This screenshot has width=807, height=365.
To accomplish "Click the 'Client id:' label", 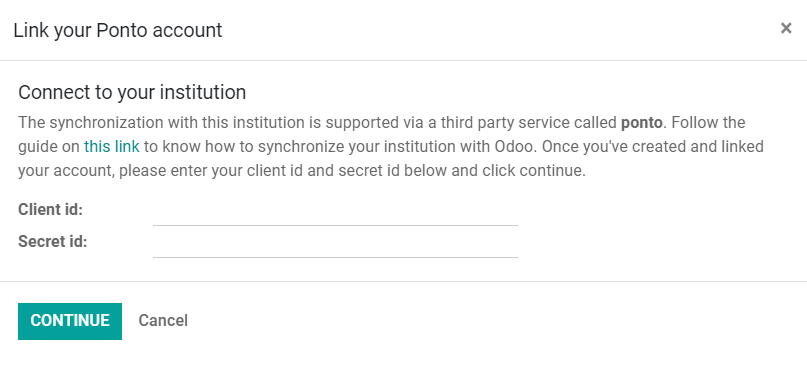I will [x=50, y=210].
